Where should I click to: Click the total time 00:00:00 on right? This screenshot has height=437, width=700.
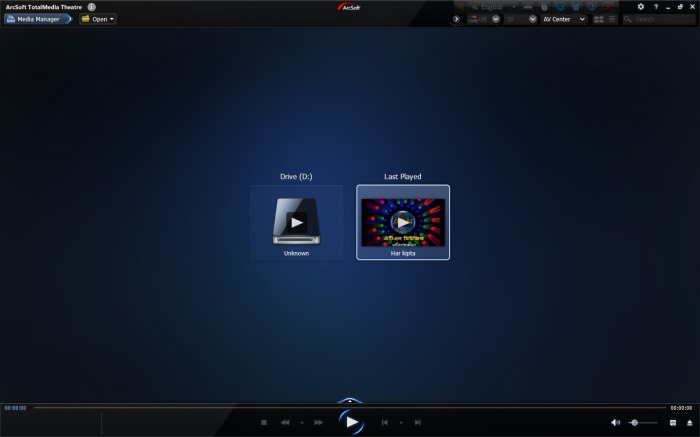[x=681, y=408]
